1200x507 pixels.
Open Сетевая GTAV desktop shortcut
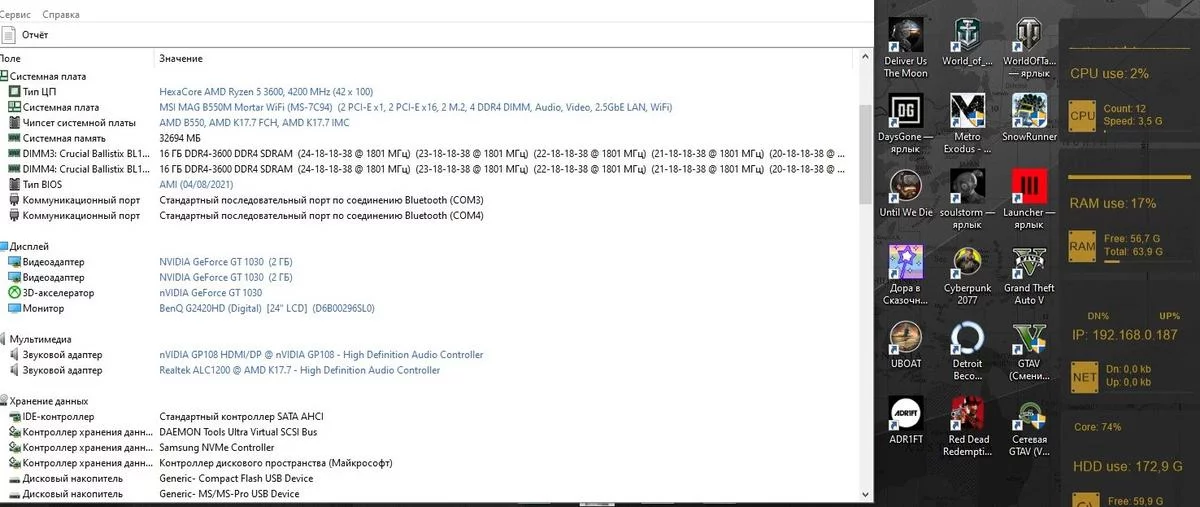(x=1028, y=427)
